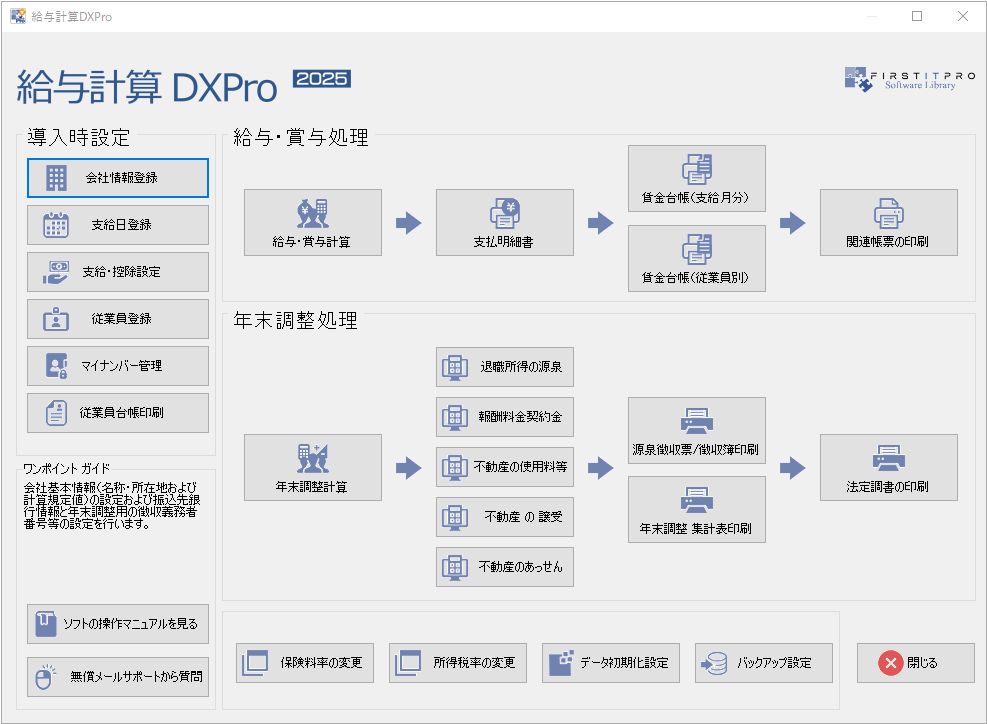Screen dimensions: 987x724
Task: Click the book icon beside 操作マニュアル
Action: pos(45,624)
